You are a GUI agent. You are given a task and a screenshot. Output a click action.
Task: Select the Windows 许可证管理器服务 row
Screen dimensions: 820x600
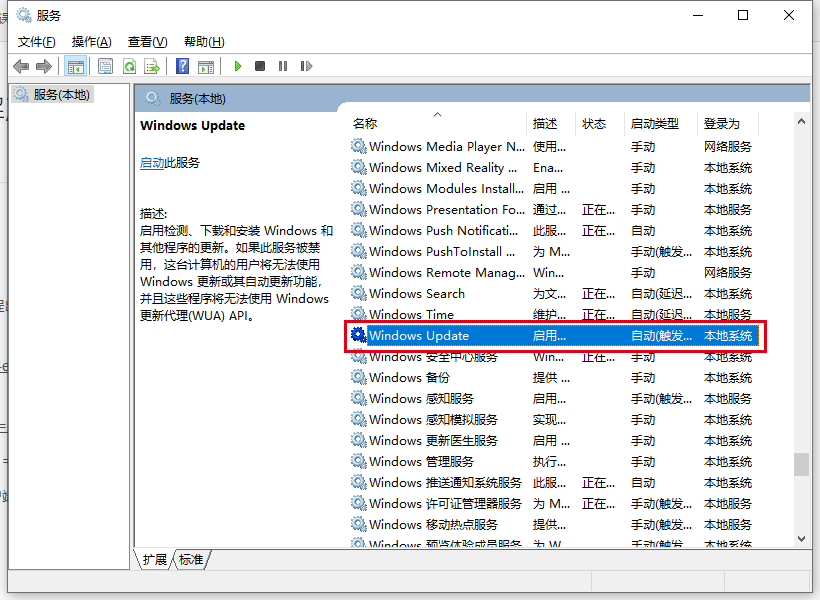(x=554, y=503)
